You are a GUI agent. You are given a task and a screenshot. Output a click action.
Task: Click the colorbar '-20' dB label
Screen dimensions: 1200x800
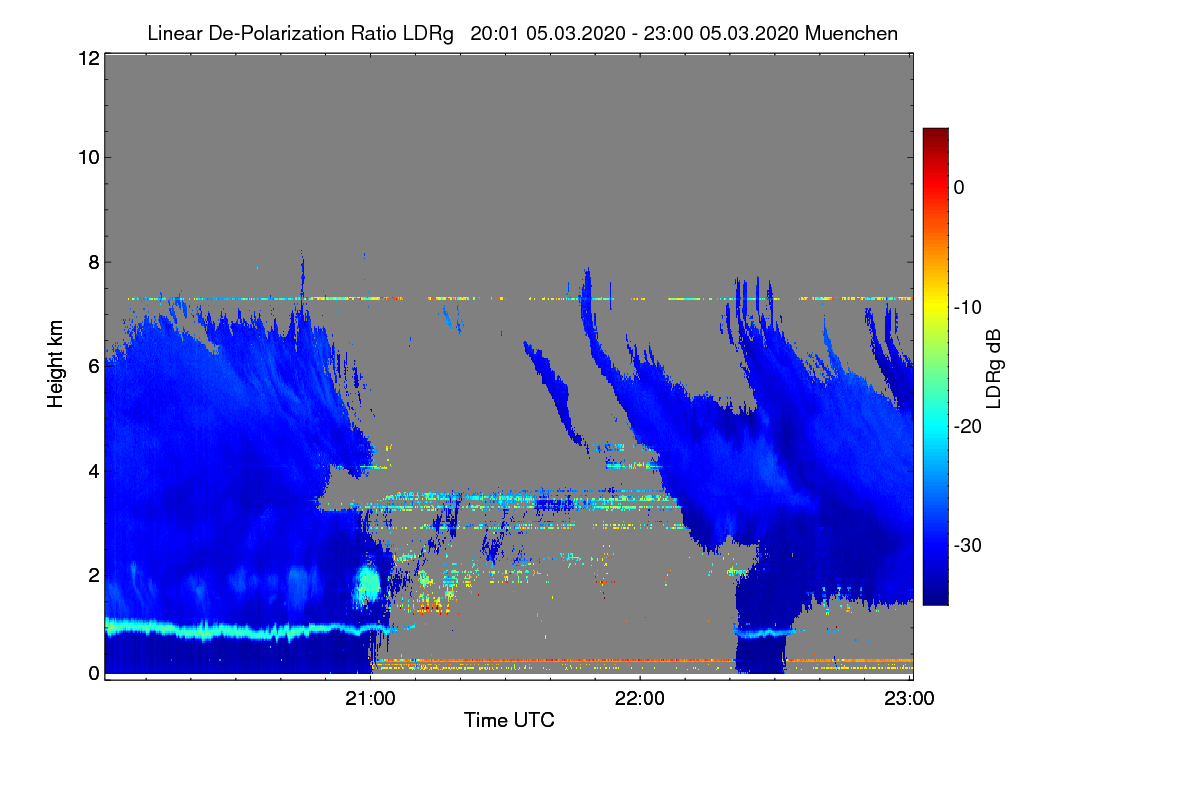967,426
